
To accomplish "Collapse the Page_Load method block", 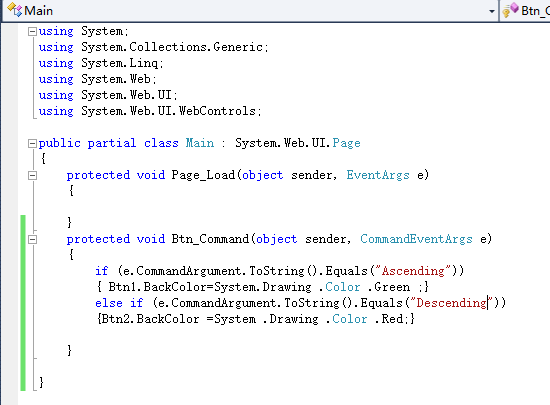I will click(x=32, y=175).
